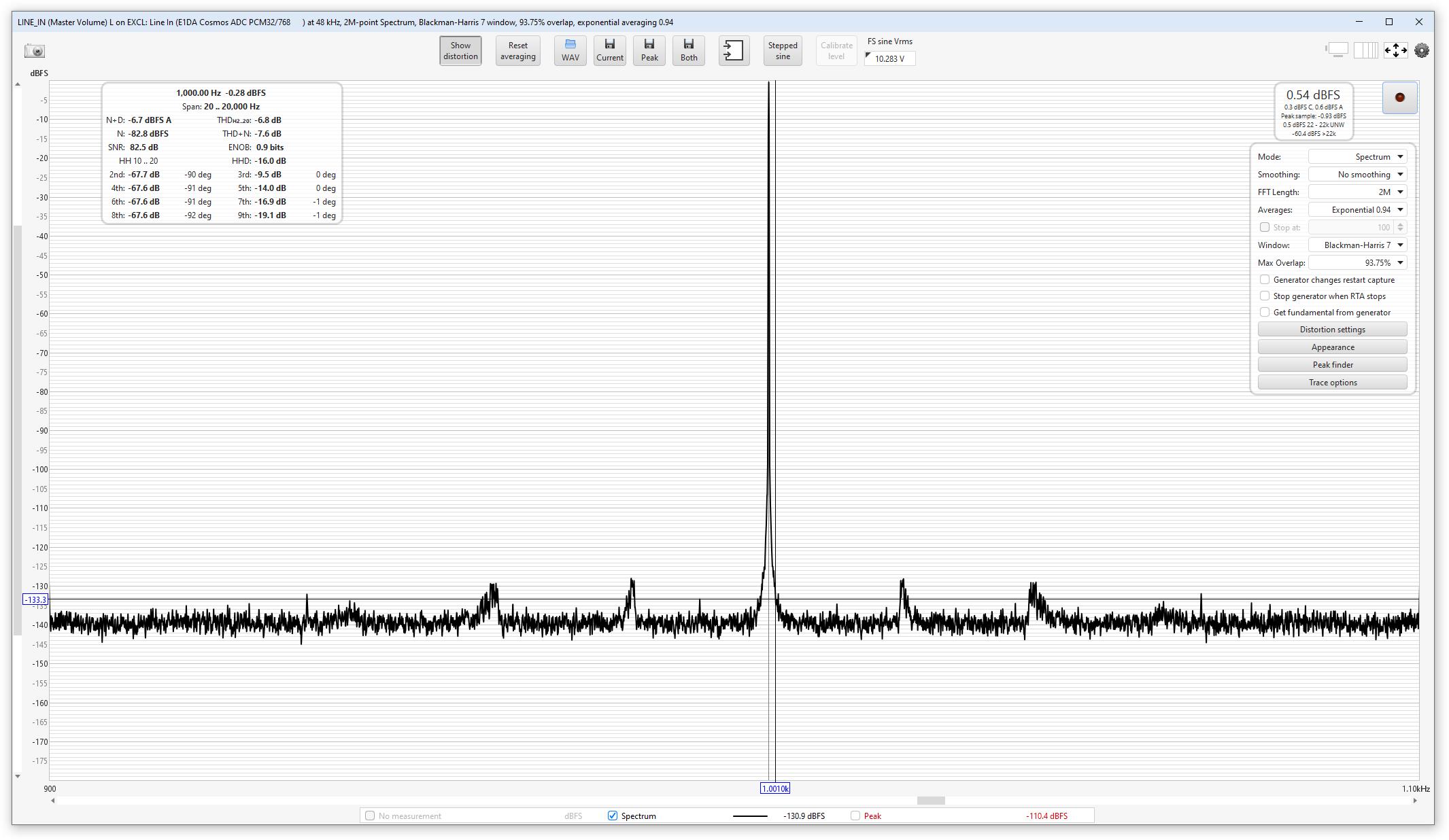Click the Peak finder button
This screenshot has height=840, width=1449.
tap(1332, 365)
